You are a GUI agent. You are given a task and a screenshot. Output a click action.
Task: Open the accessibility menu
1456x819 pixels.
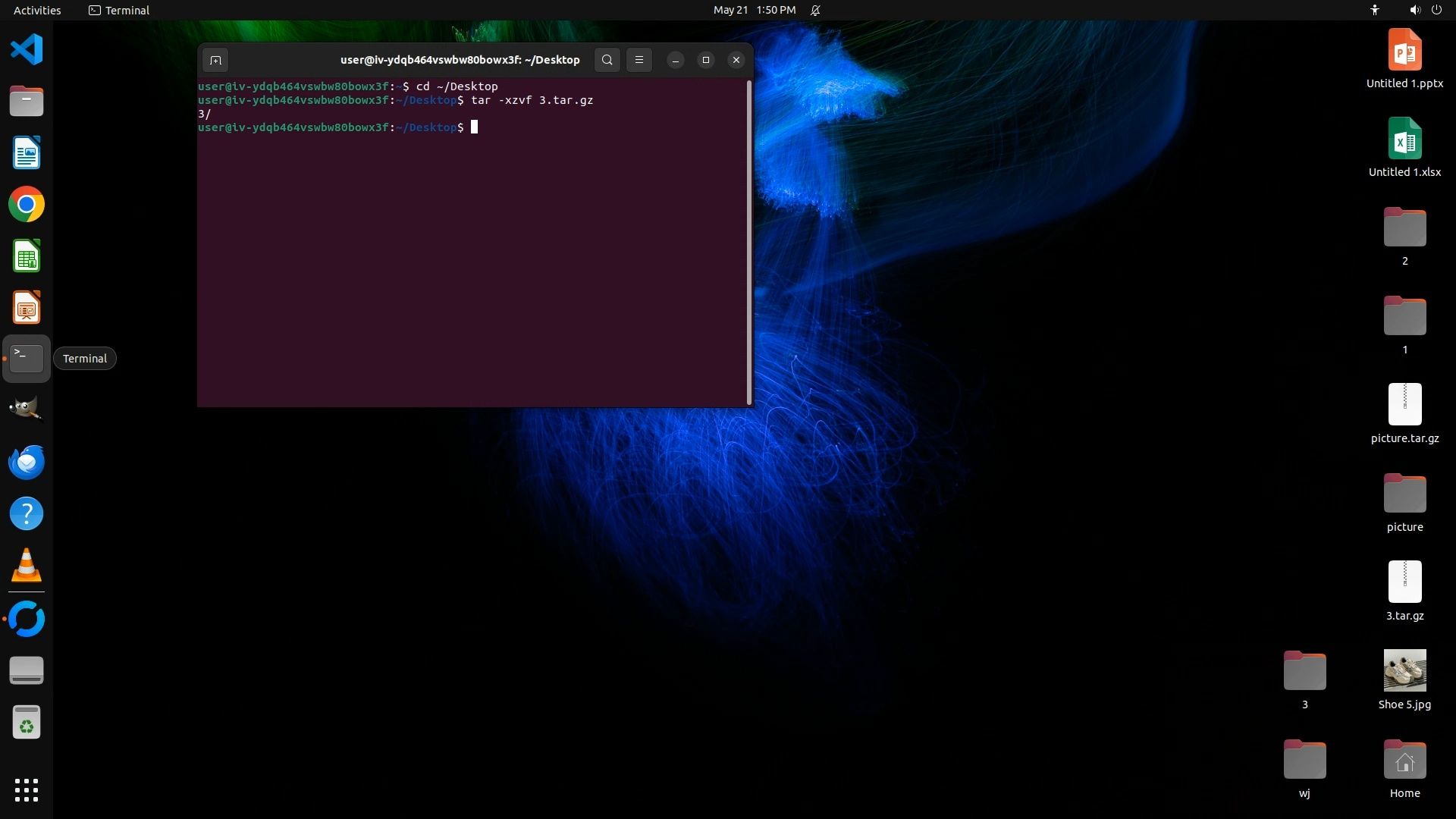[x=1374, y=10]
